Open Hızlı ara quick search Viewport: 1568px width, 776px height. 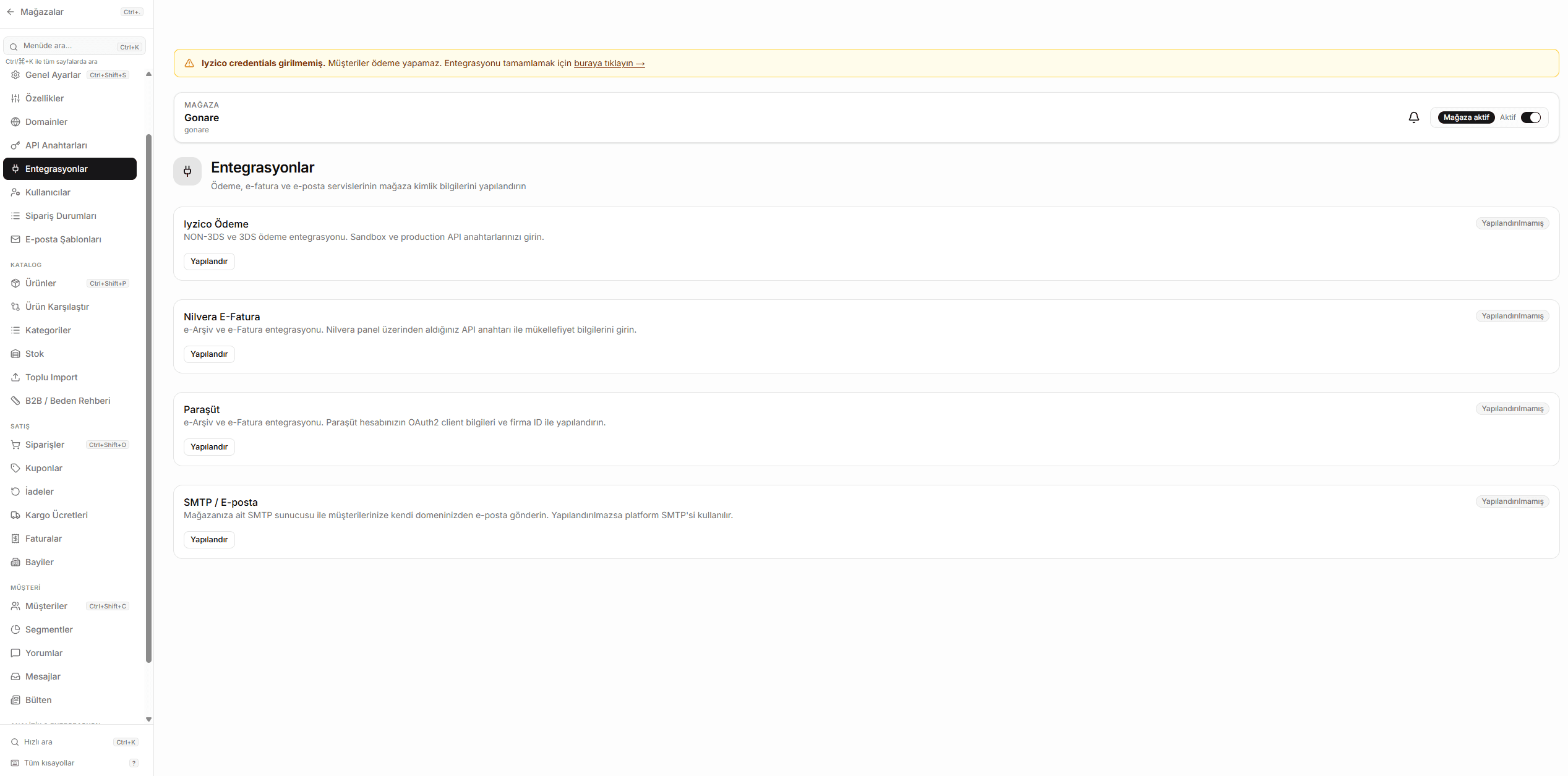pos(74,742)
